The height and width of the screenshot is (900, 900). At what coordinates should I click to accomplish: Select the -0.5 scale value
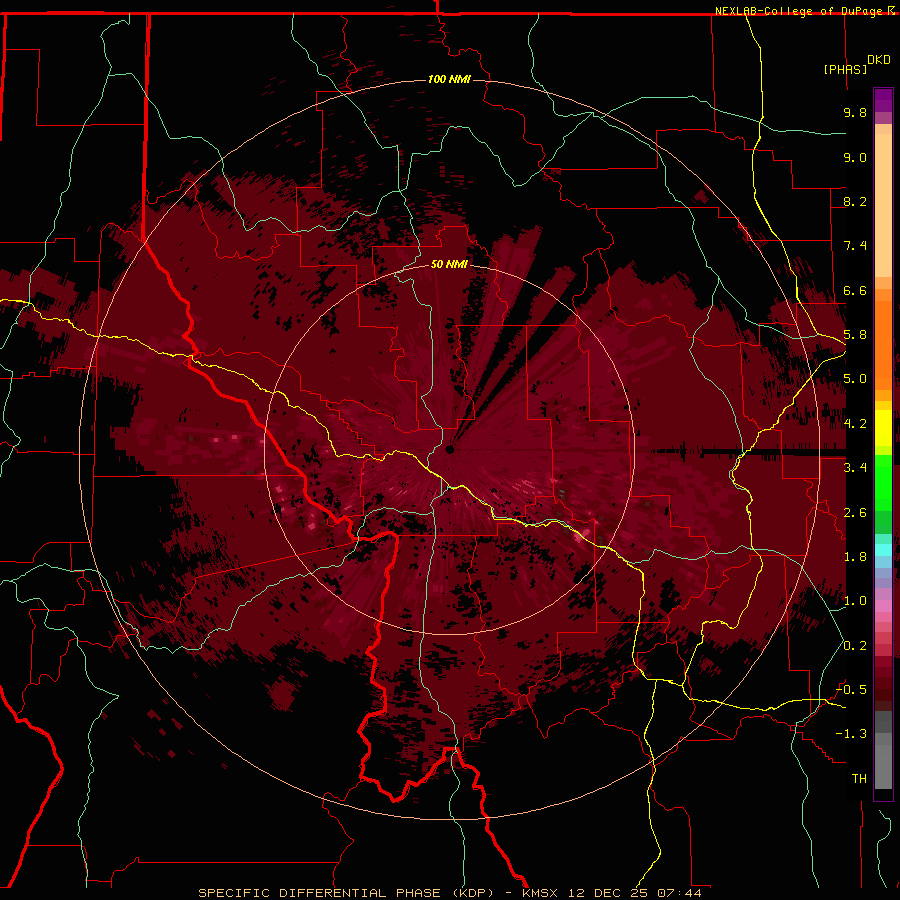click(851, 690)
